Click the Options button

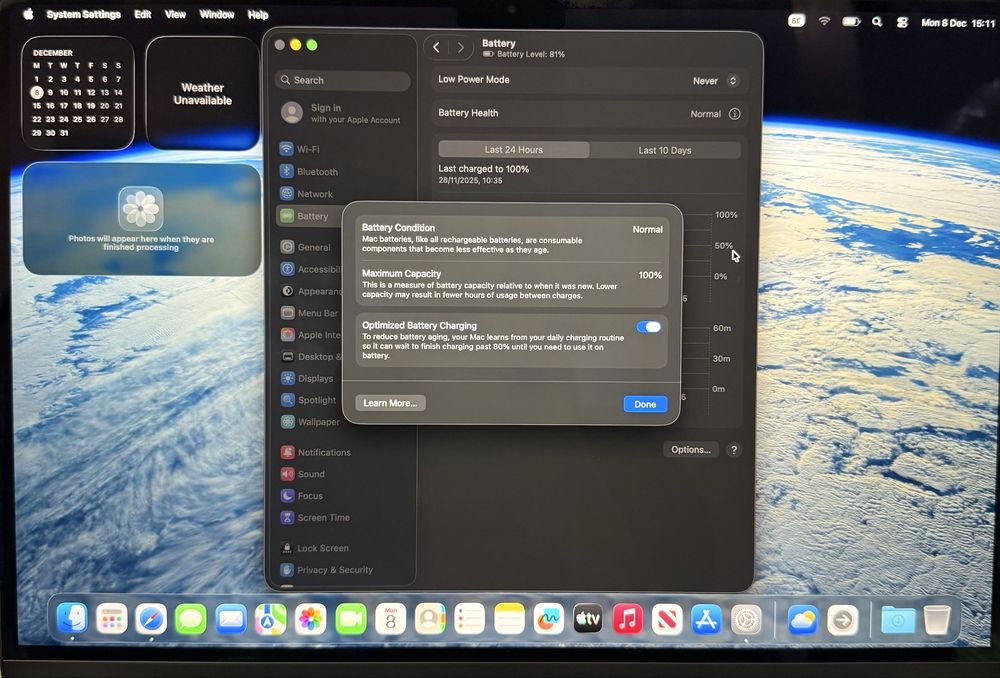(691, 450)
